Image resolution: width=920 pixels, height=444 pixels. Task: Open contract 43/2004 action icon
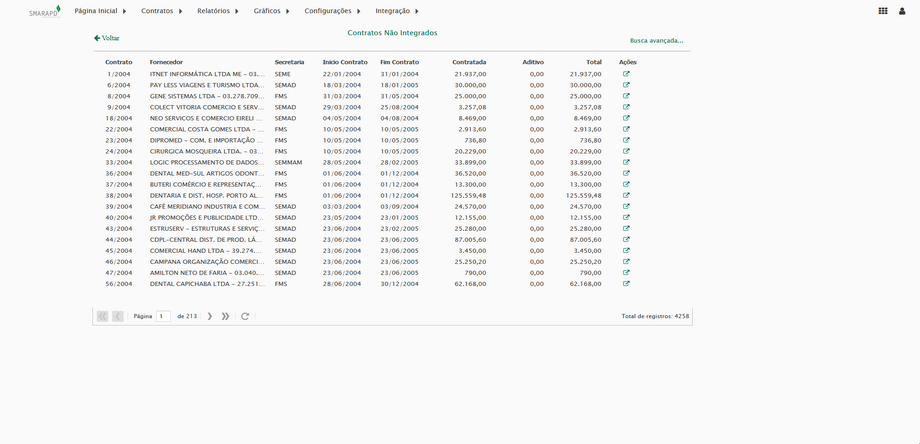pyautogui.click(x=626, y=229)
